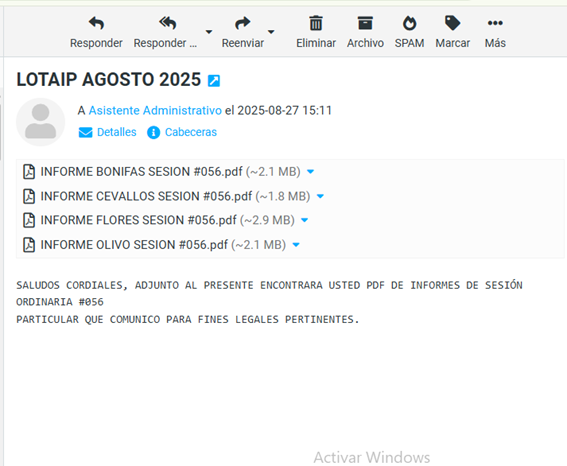Open INFORME OLIVO SESION #056.pdf attachment
Screen dimensions: 567x466
point(134,245)
